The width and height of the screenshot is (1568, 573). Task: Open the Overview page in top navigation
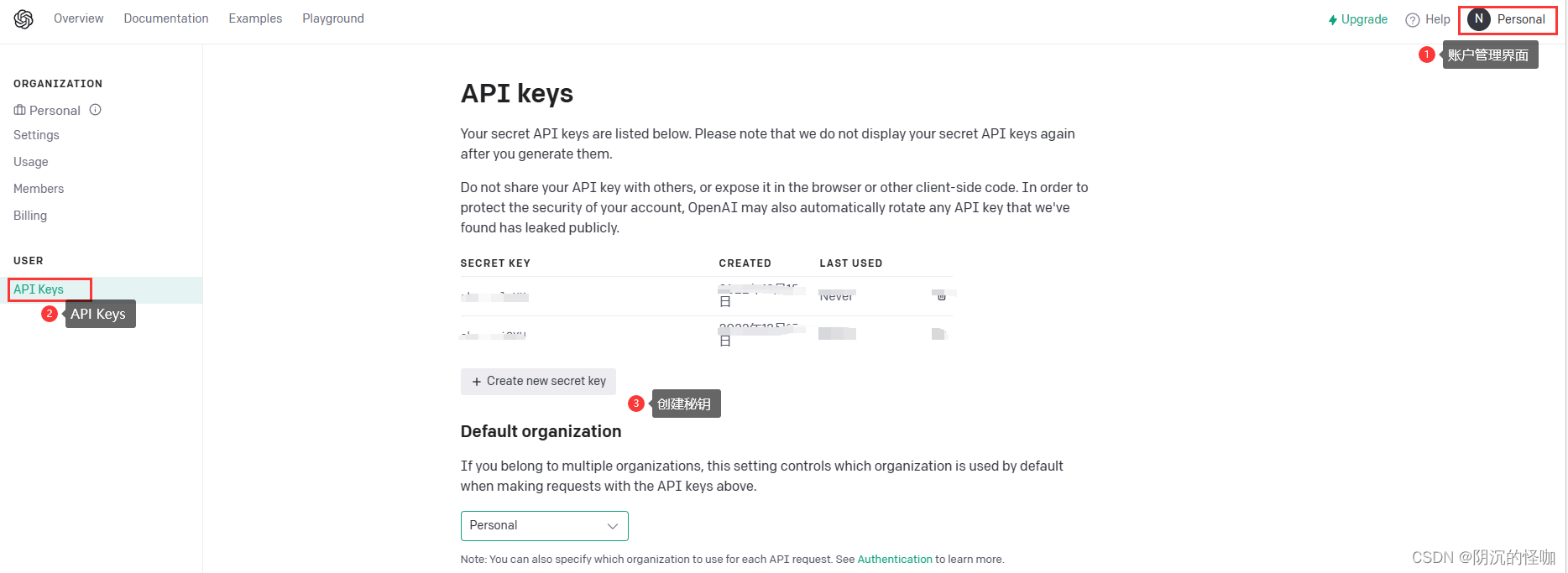click(79, 18)
